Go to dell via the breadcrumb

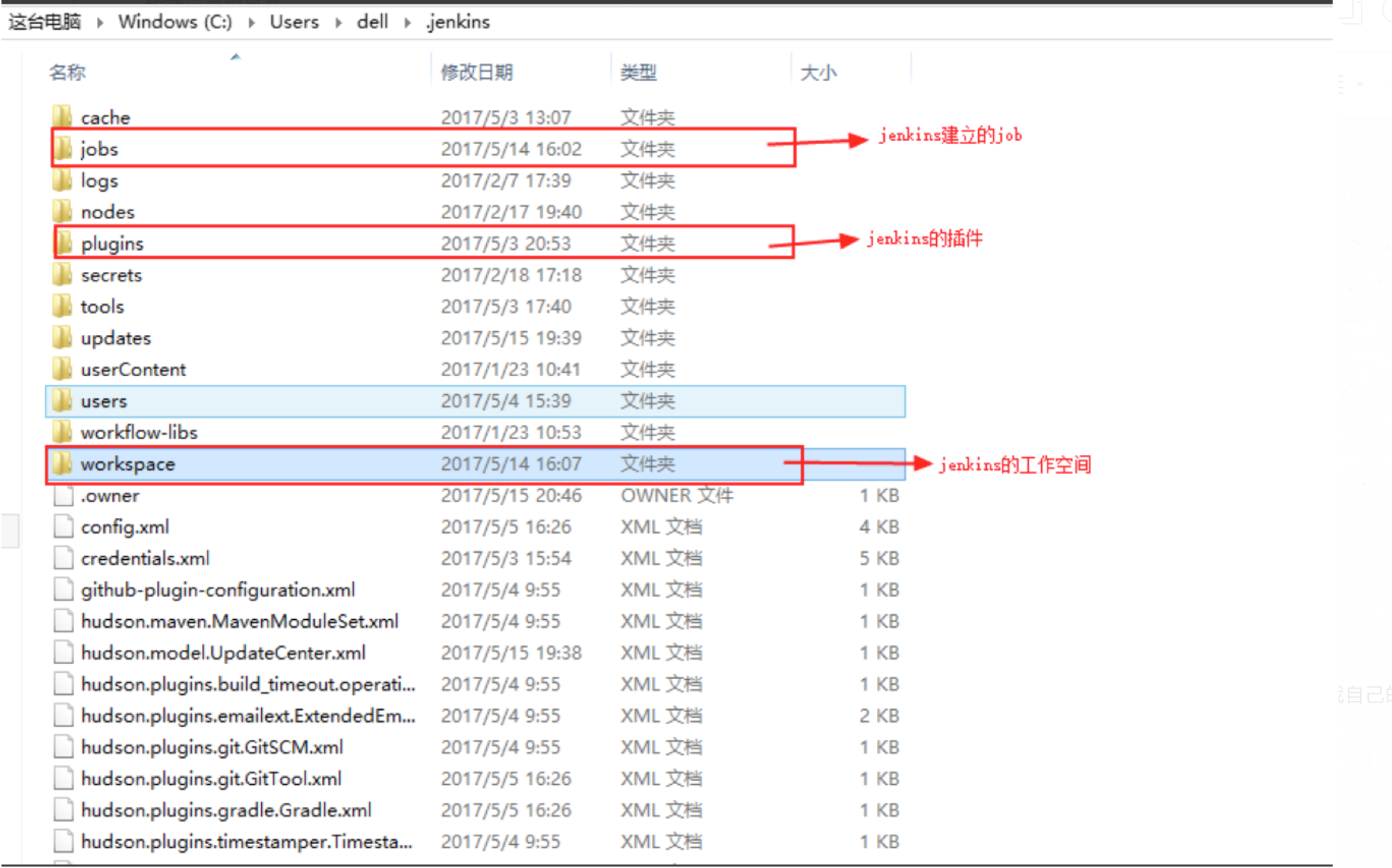372,22
